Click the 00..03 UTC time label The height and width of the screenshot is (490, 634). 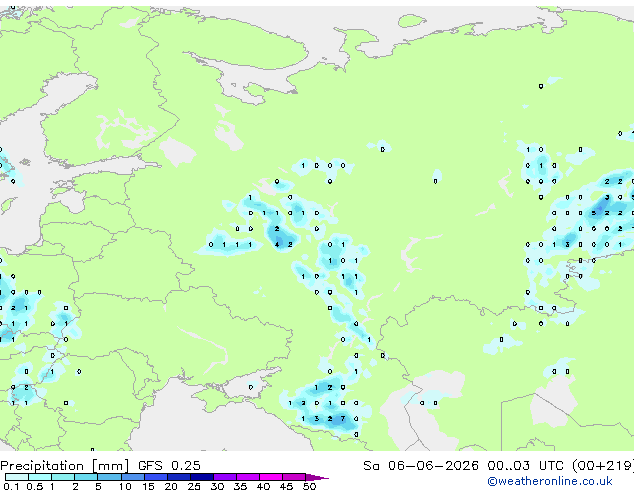tap(525, 466)
